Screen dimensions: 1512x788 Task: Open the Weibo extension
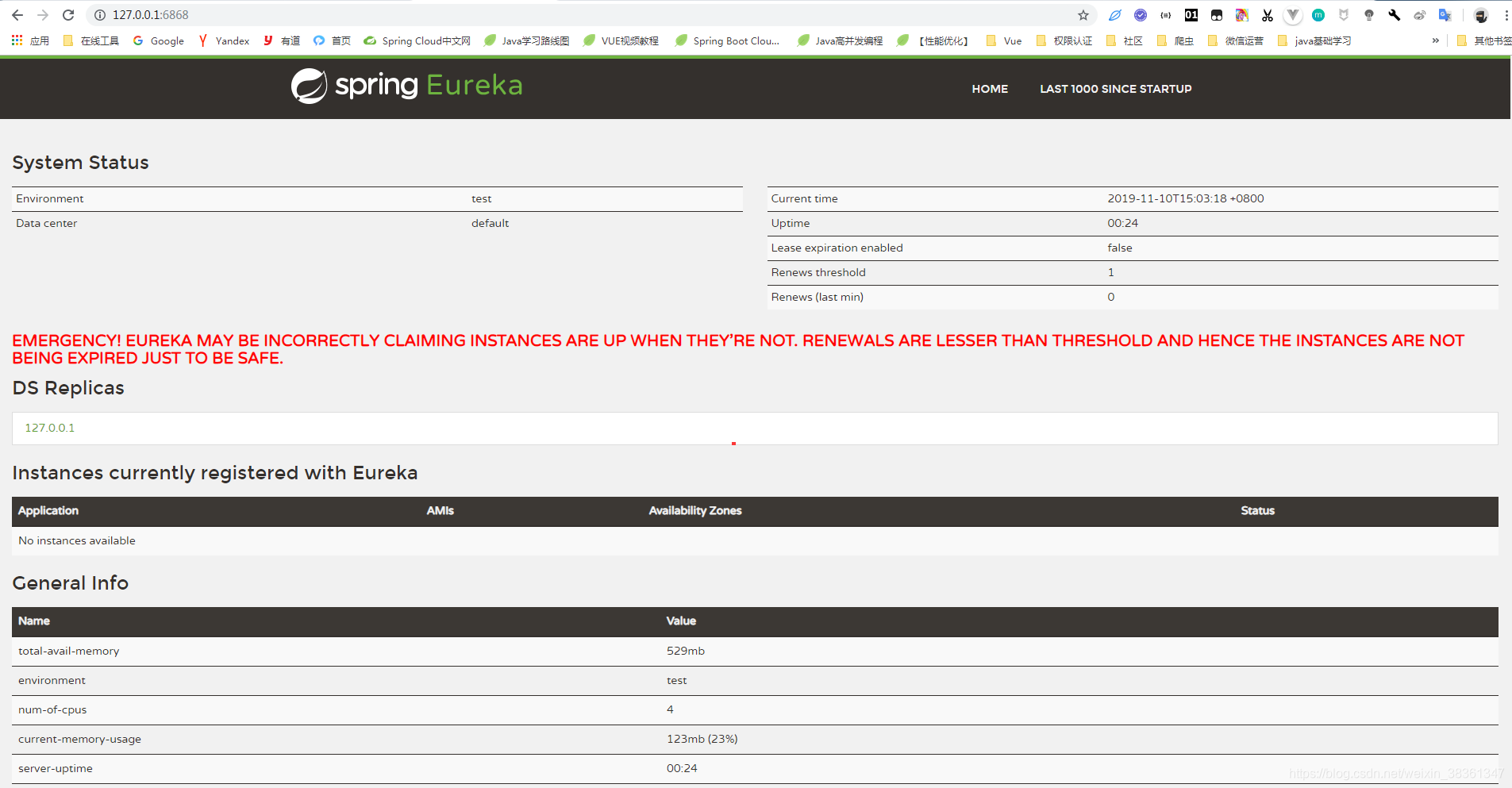1420,15
